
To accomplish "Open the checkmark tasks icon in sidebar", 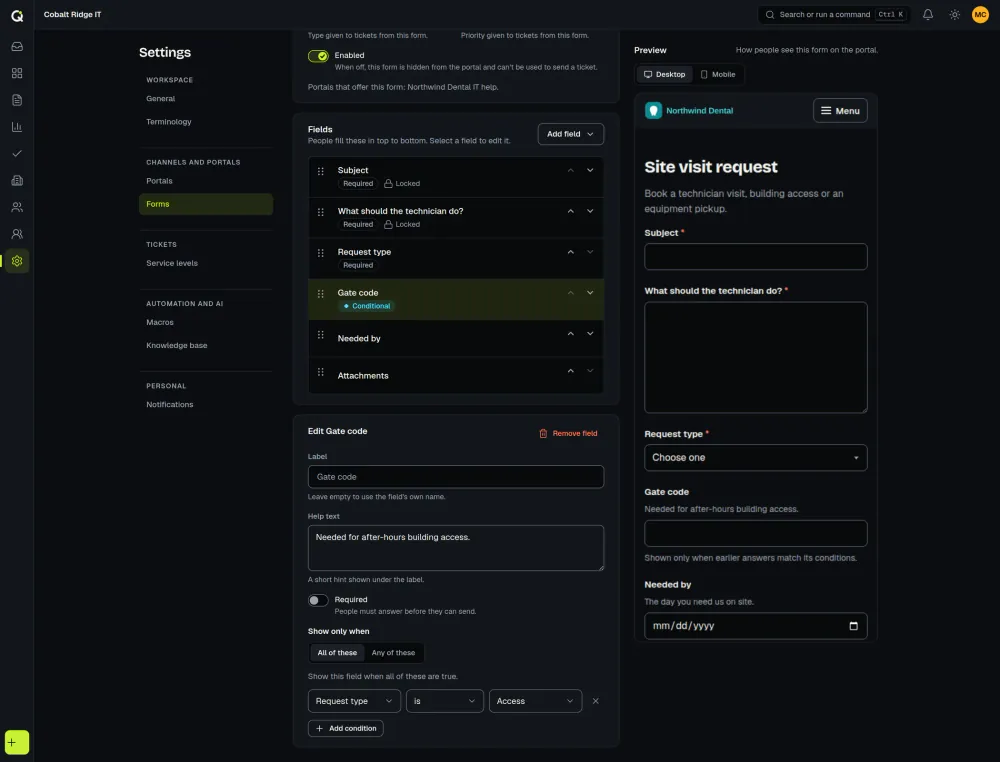I will click(17, 154).
